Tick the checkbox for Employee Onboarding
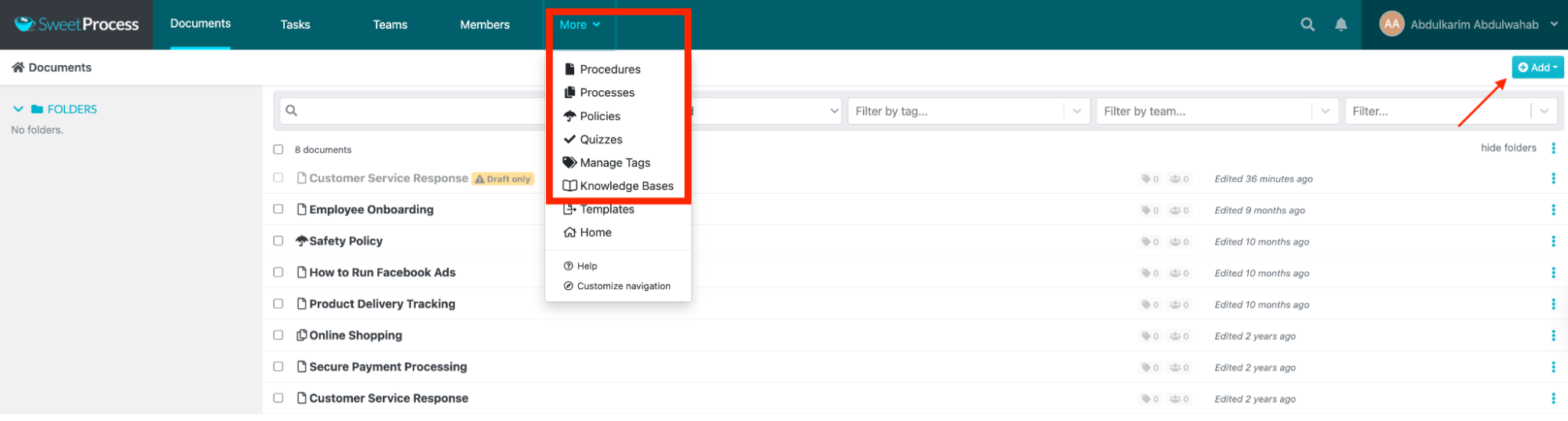This screenshot has width=1568, height=421. tap(278, 209)
